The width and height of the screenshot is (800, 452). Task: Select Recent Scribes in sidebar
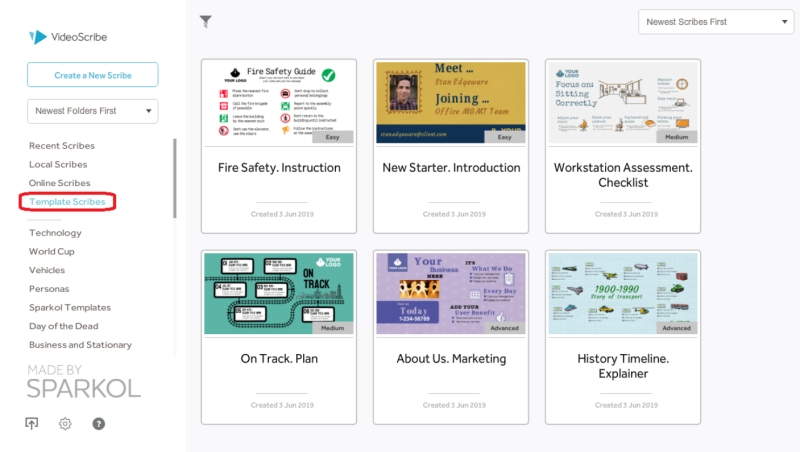(62, 145)
